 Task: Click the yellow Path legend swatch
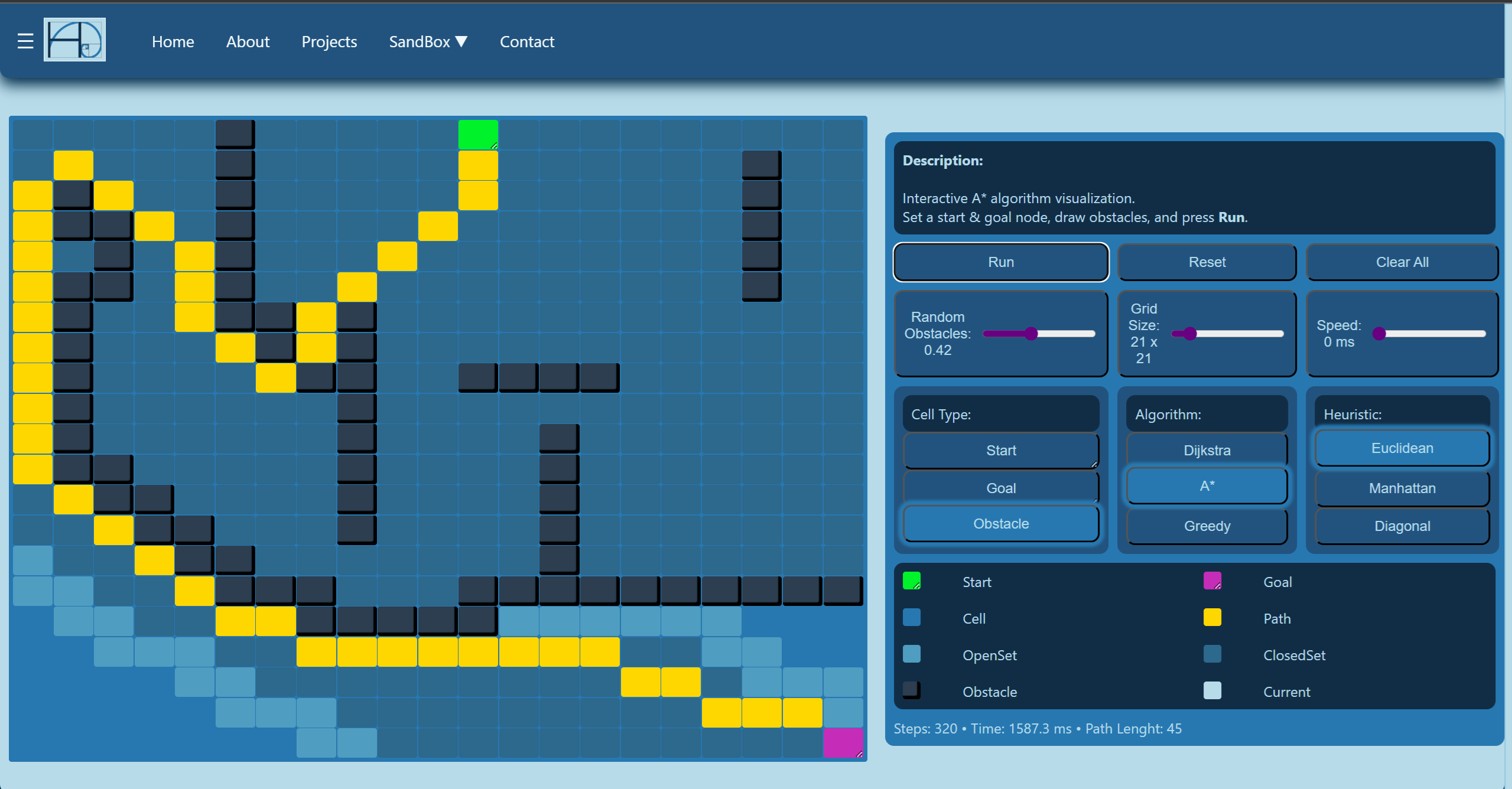click(1212, 618)
